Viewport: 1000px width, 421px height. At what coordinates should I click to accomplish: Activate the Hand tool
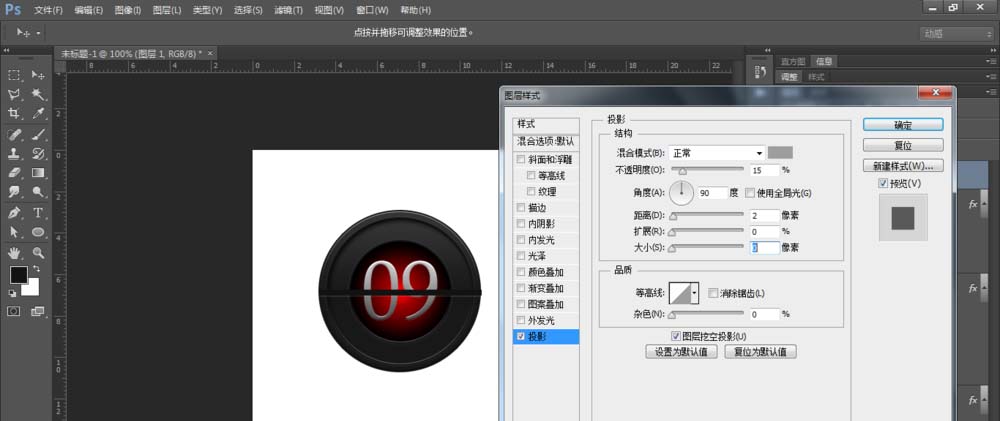point(15,252)
